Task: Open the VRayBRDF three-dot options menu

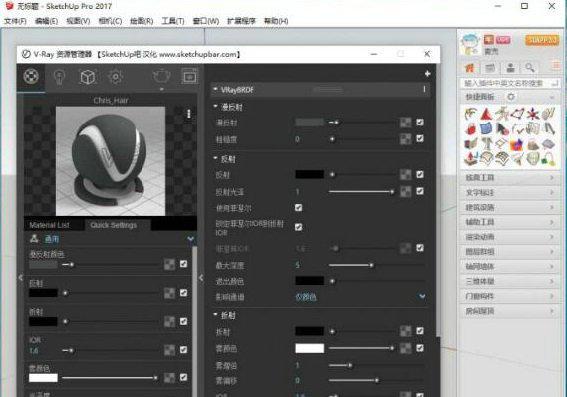Action: click(x=424, y=89)
